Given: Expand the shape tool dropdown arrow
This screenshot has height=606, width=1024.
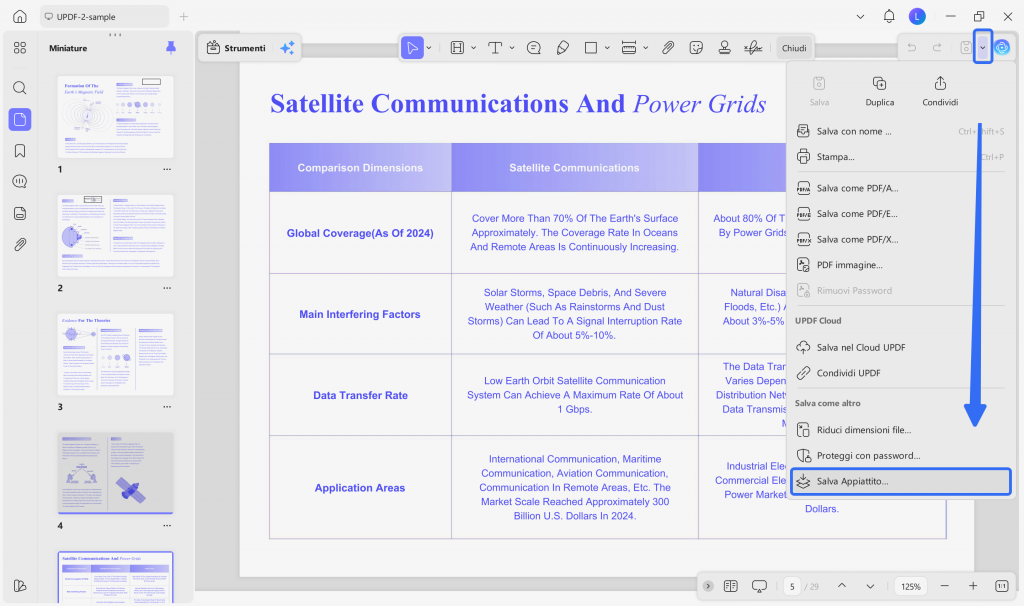Looking at the screenshot, I should (x=607, y=48).
